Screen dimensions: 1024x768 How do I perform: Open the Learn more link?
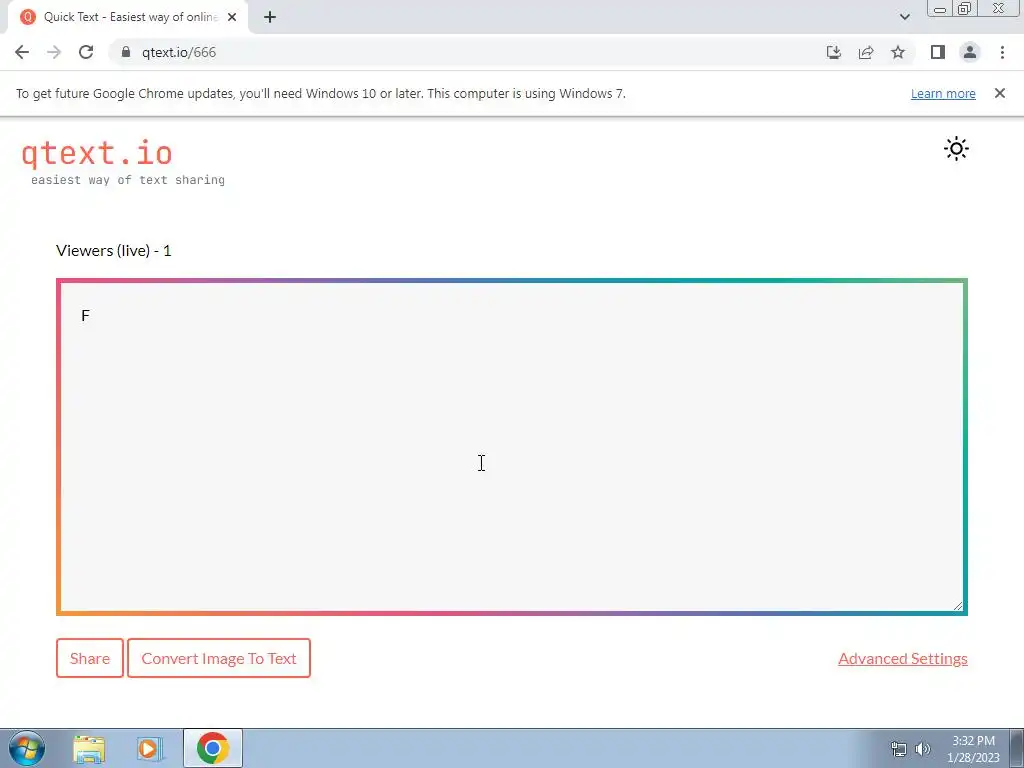943,93
